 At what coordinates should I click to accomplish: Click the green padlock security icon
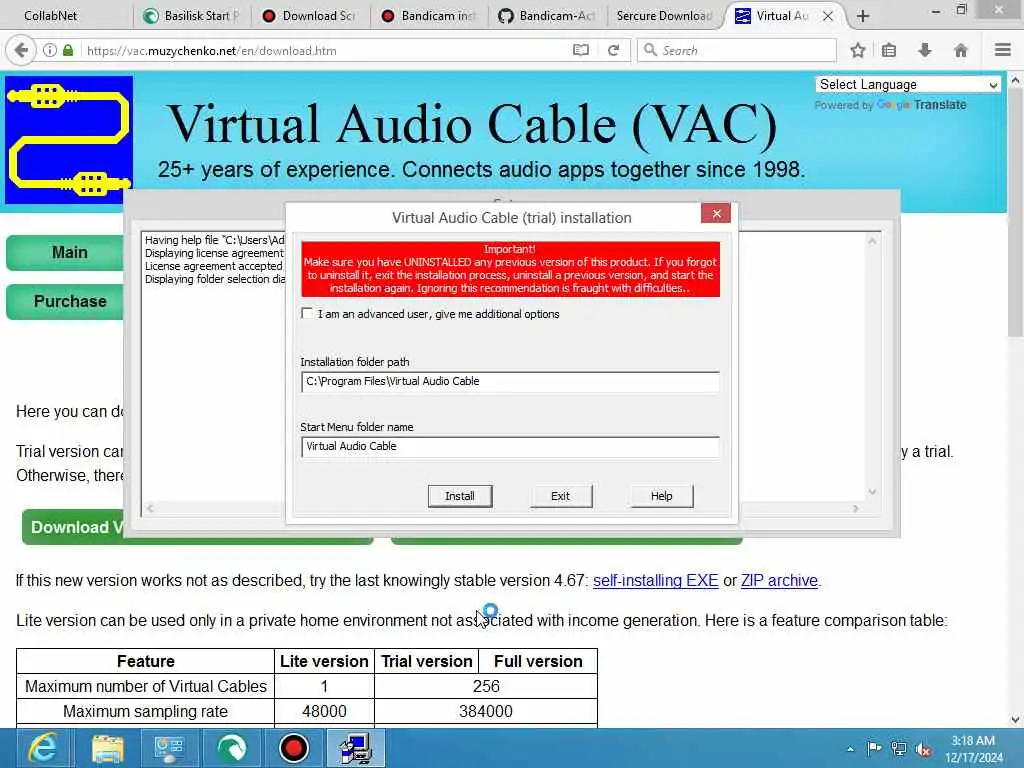pyautogui.click(x=68, y=50)
